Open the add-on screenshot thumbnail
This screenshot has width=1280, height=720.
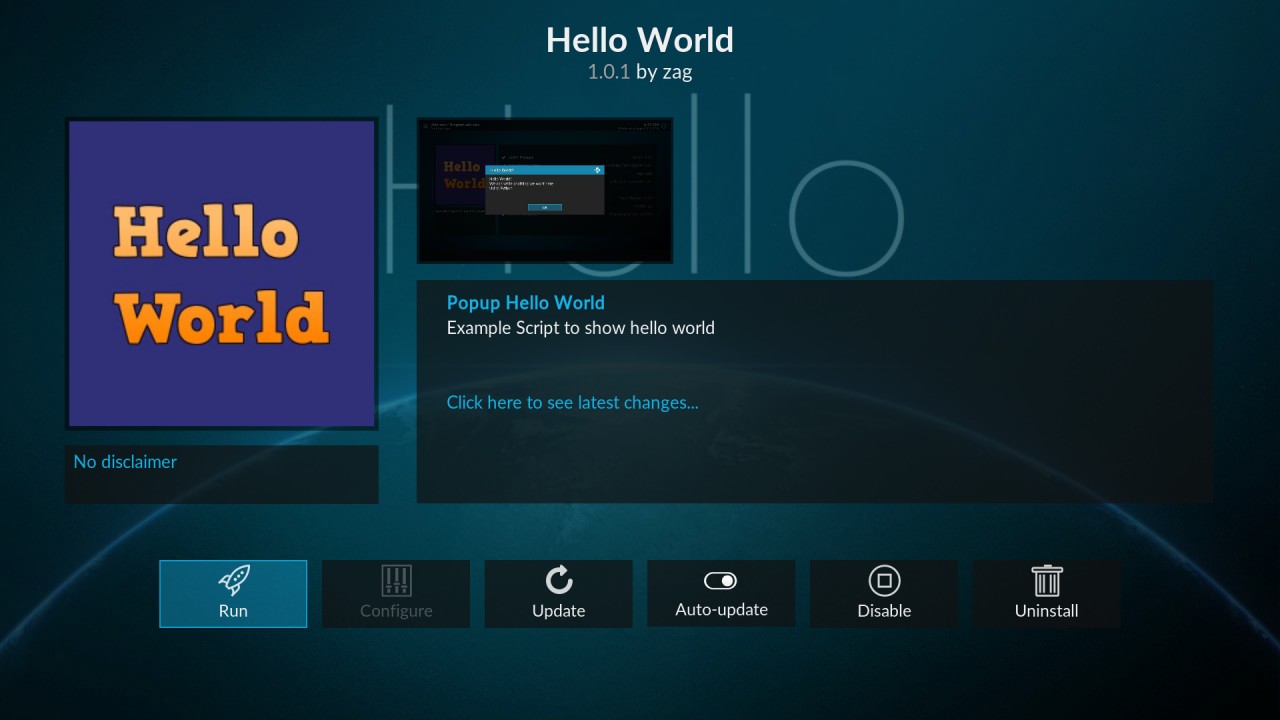pyautogui.click(x=545, y=191)
